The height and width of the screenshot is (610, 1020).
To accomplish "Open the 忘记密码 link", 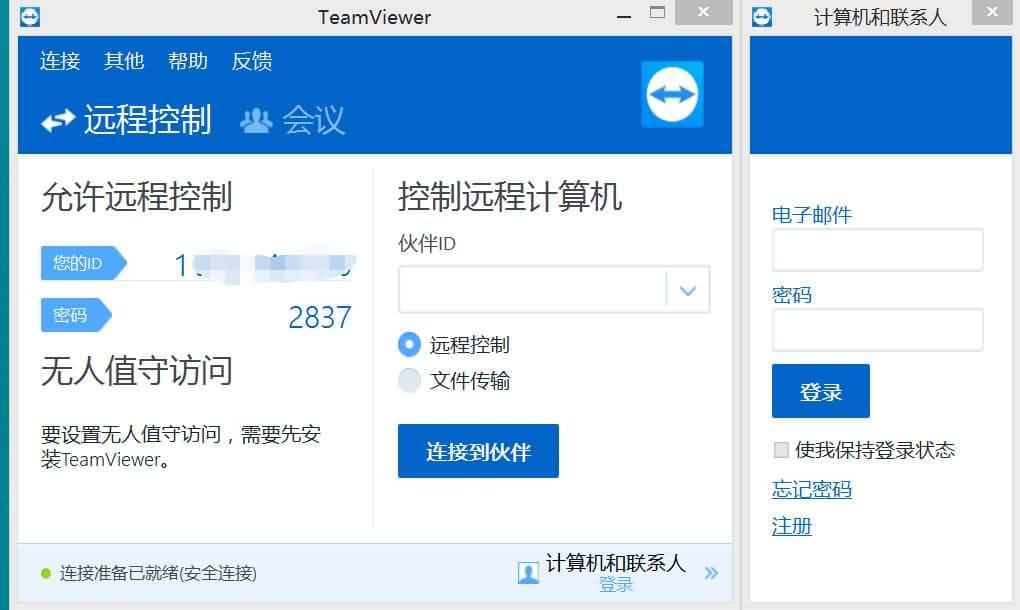I will (811, 489).
